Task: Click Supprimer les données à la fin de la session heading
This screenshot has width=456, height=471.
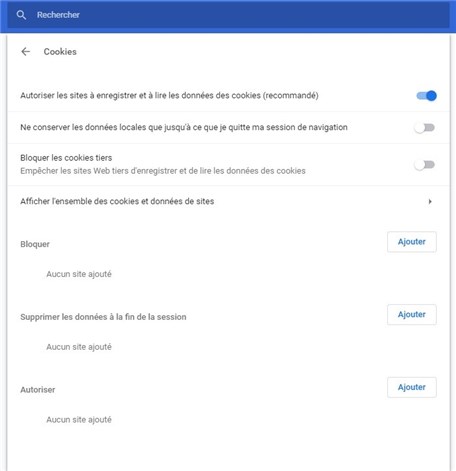Action: 103,317
